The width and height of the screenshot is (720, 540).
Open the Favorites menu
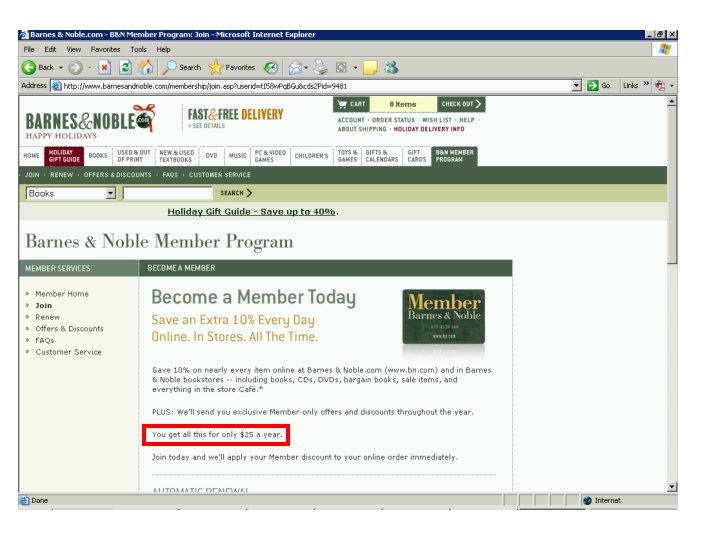click(105, 49)
